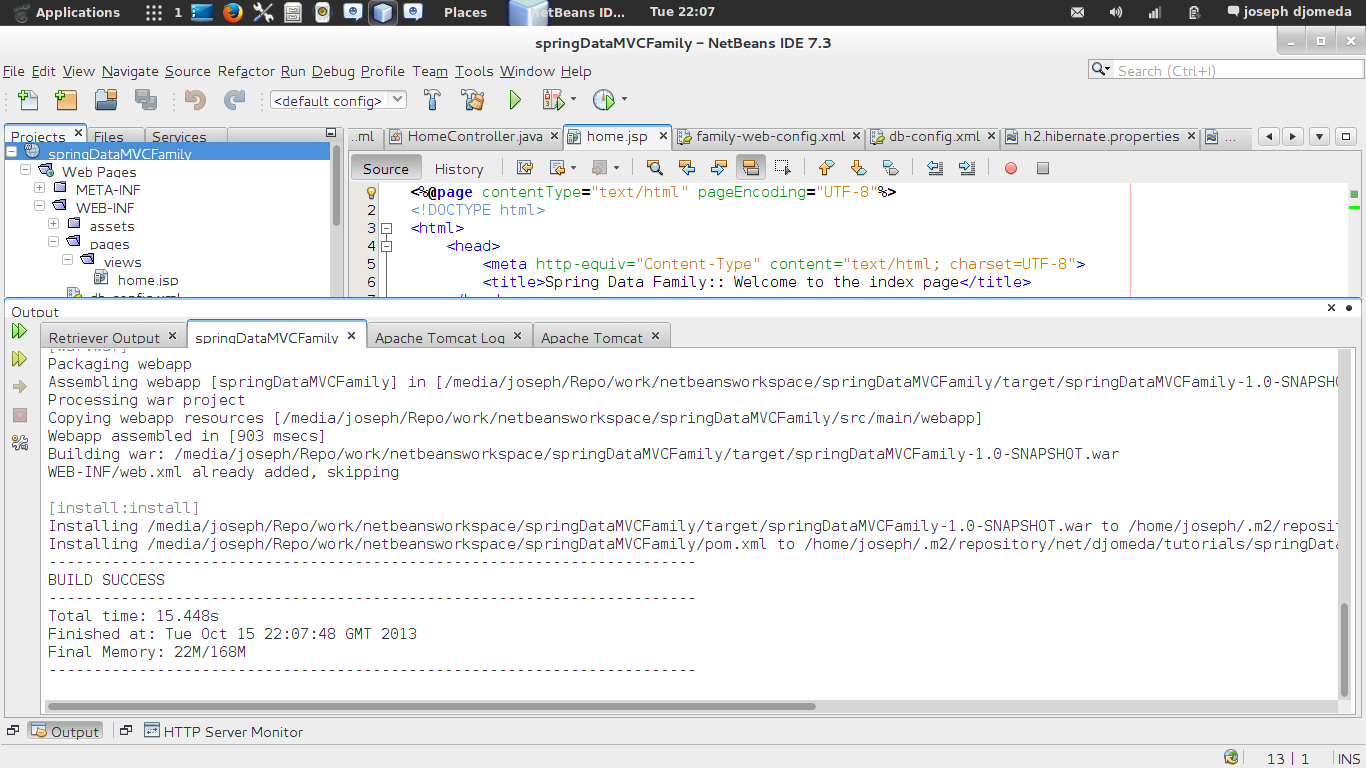Collapse the WEB-INF folder
The image size is (1366, 768).
click(40, 207)
